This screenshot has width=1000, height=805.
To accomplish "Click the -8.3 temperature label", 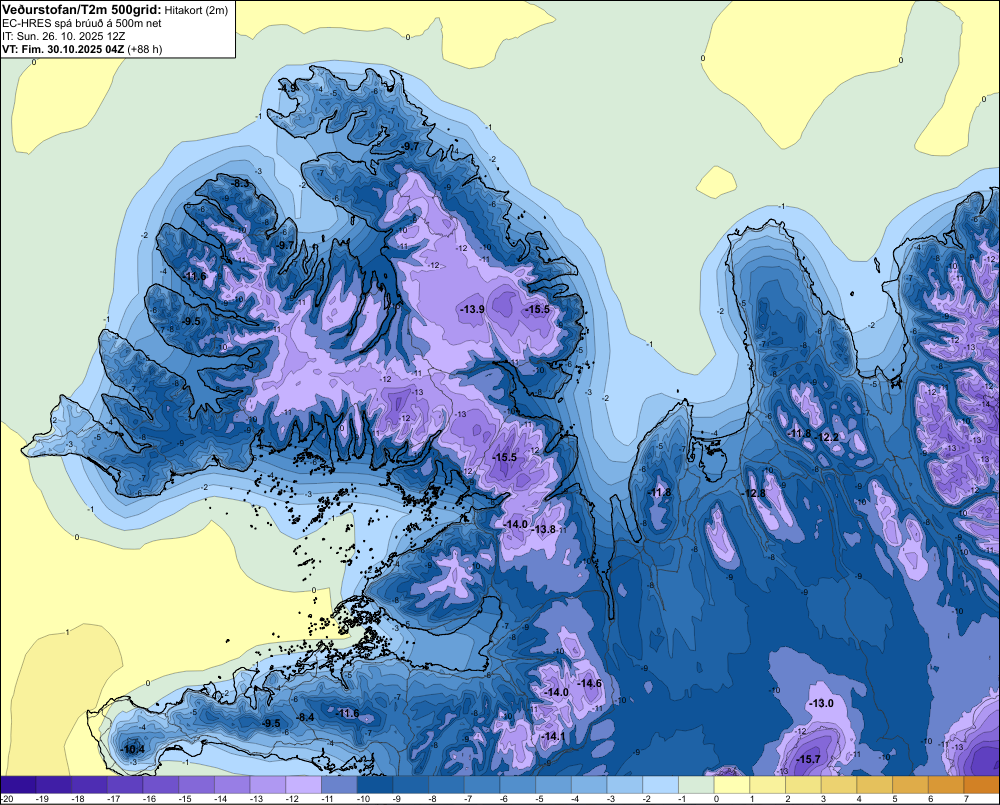I will pos(240,184).
